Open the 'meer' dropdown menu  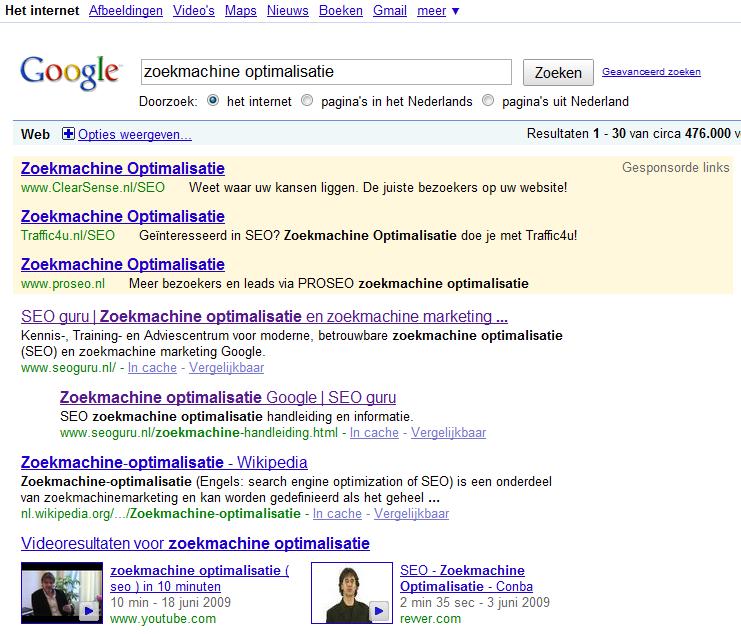pyautogui.click(x=438, y=10)
